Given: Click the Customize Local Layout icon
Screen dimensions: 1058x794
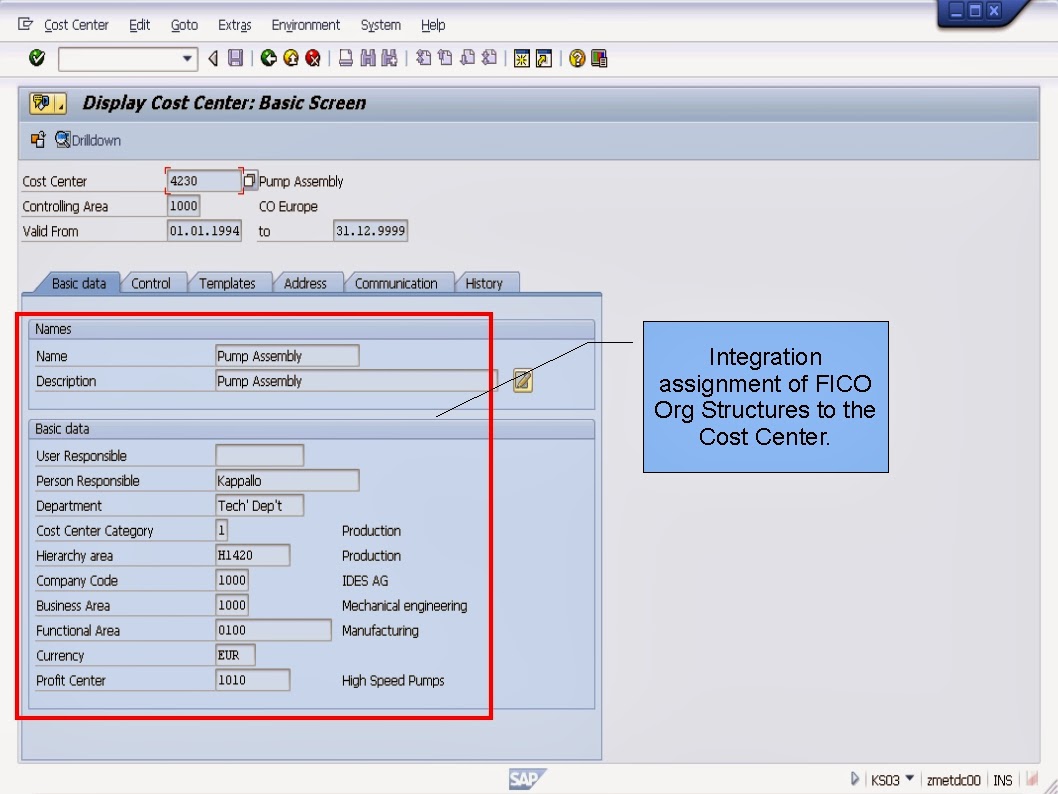Looking at the screenshot, I should point(599,59).
